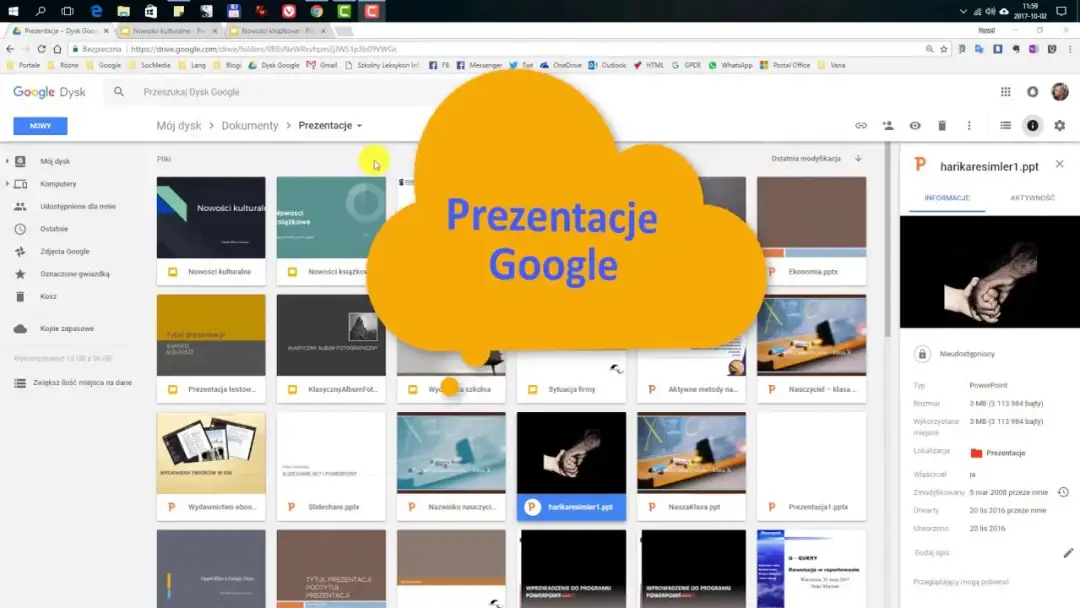Move selected file to trash
Screen dimensions: 1080x608
(x=942, y=125)
